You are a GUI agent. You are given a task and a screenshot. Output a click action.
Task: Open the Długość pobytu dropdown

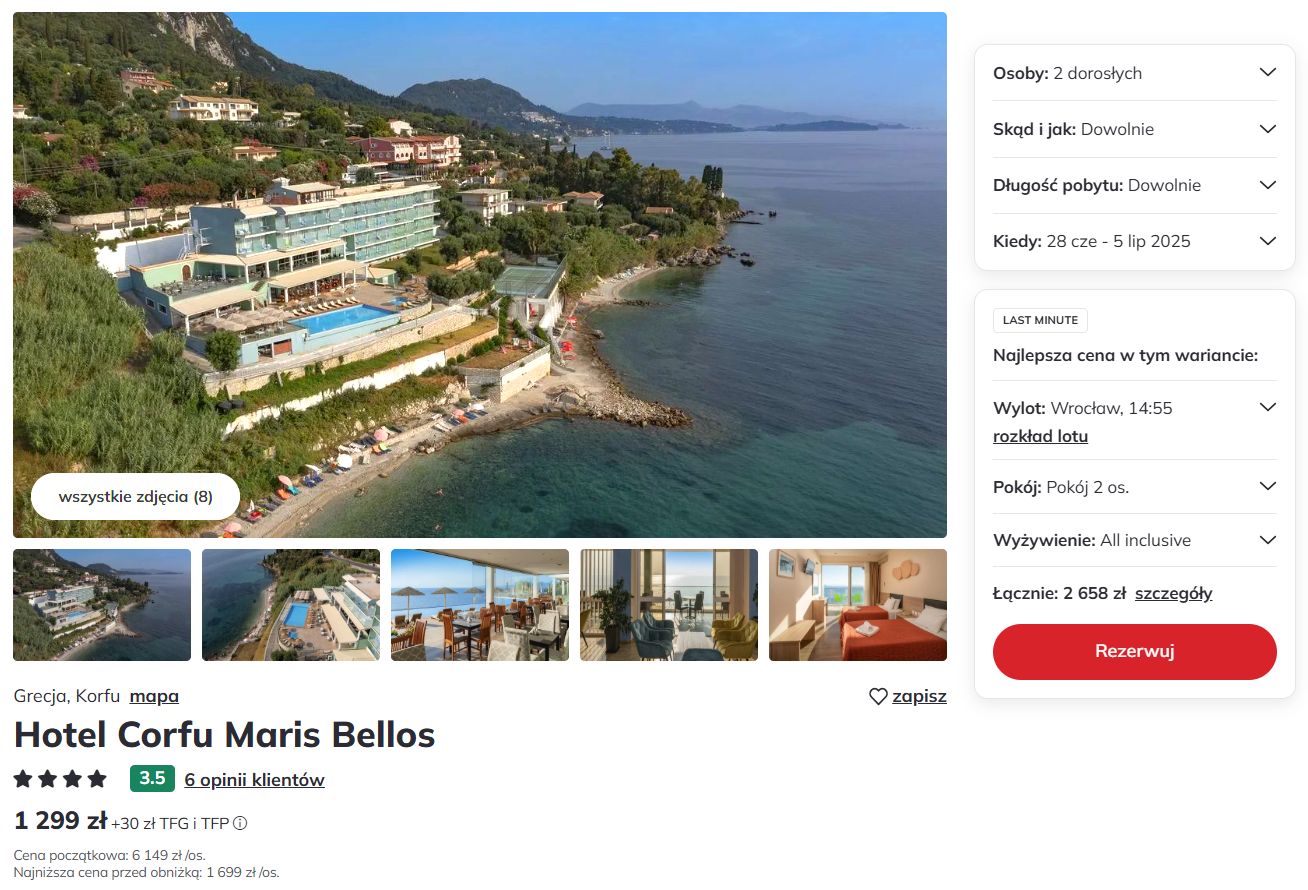coord(1135,185)
